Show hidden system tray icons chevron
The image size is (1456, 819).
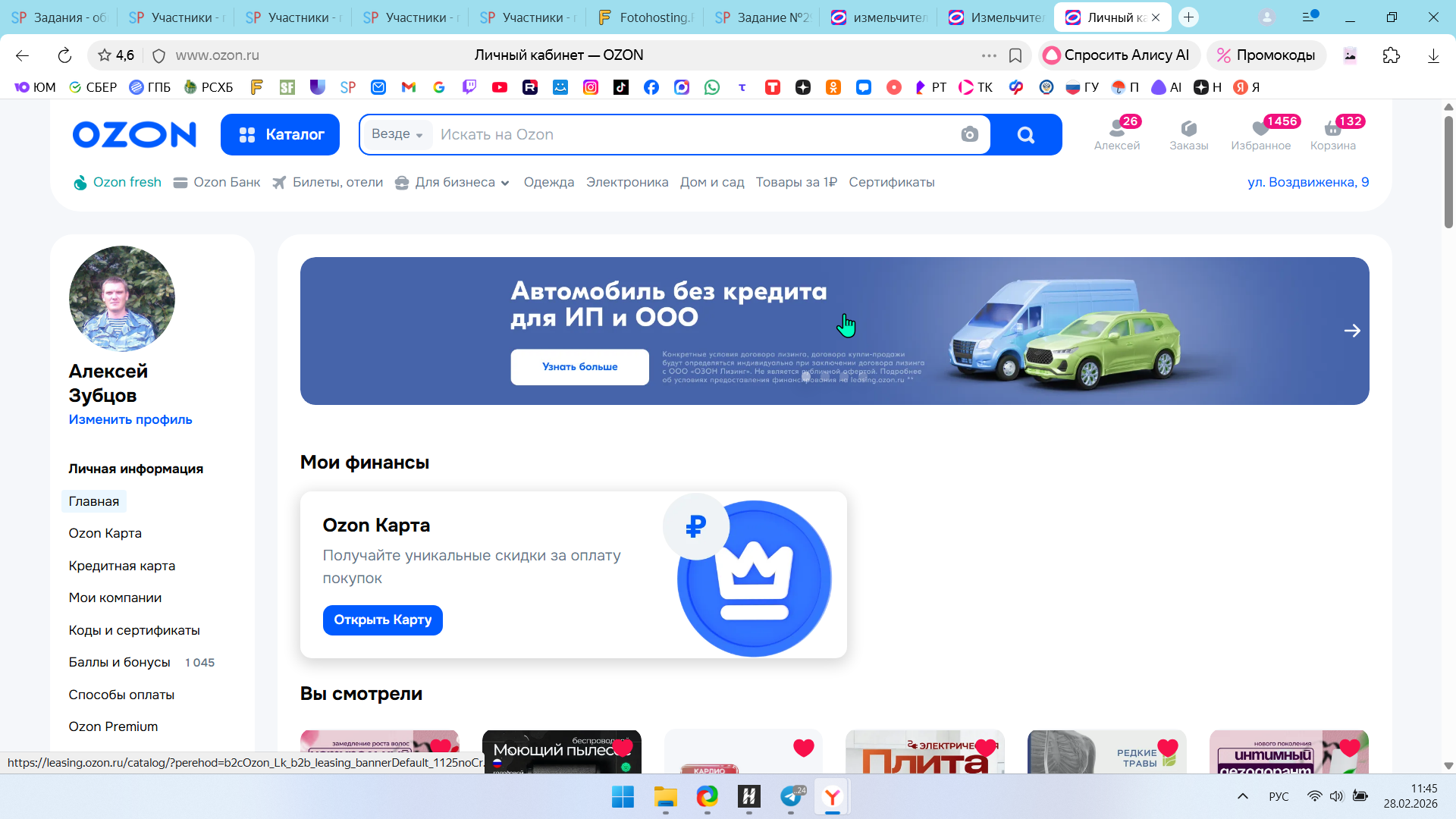(x=1242, y=796)
